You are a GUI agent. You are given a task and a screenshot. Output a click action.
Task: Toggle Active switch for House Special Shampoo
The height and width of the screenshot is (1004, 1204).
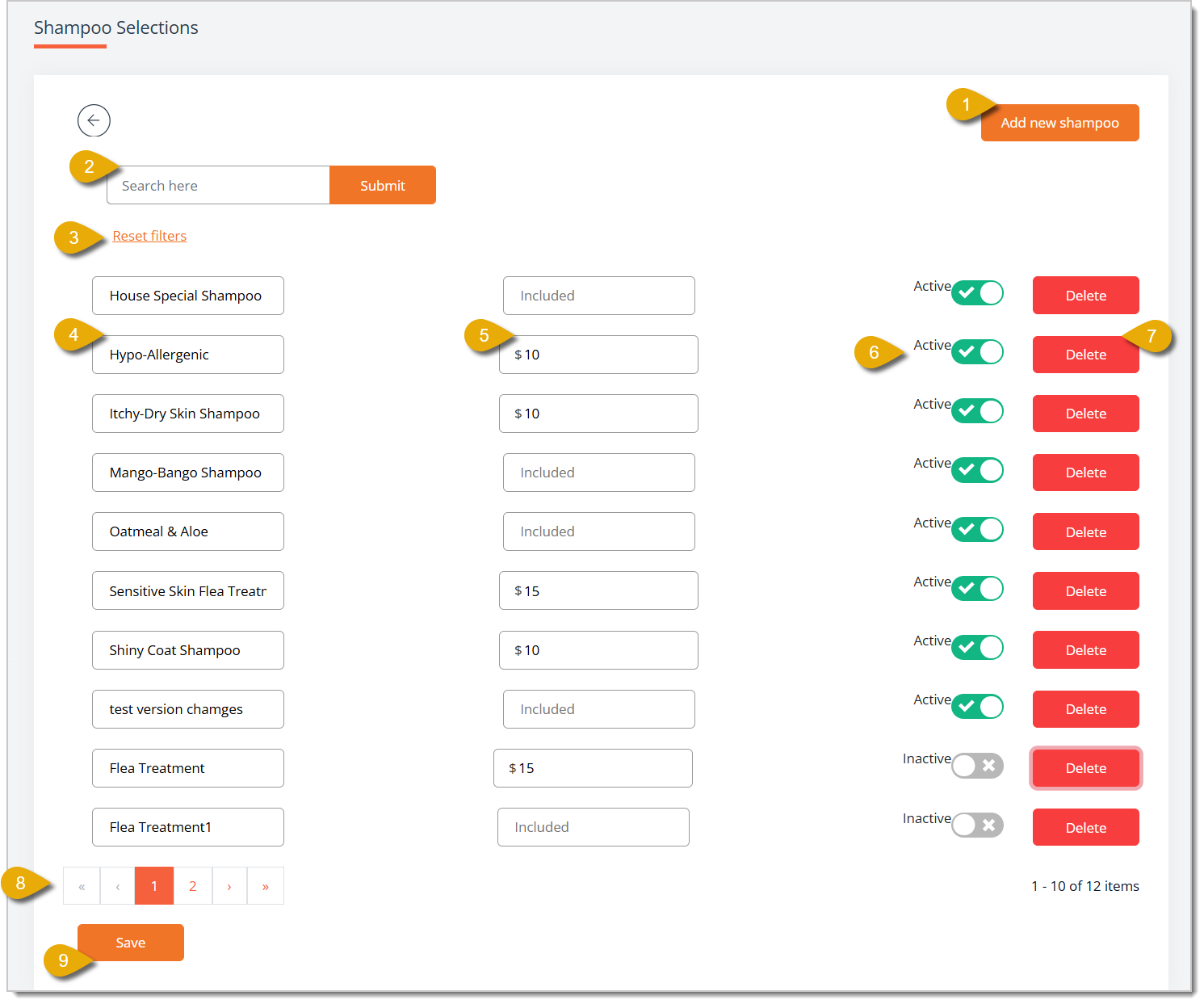point(977,293)
